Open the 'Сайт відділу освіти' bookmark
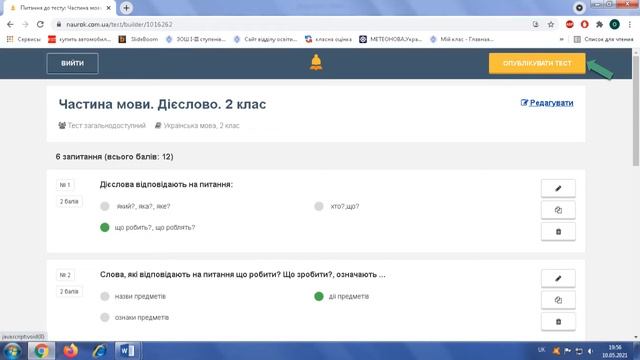This screenshot has width=640, height=360. tap(265, 39)
